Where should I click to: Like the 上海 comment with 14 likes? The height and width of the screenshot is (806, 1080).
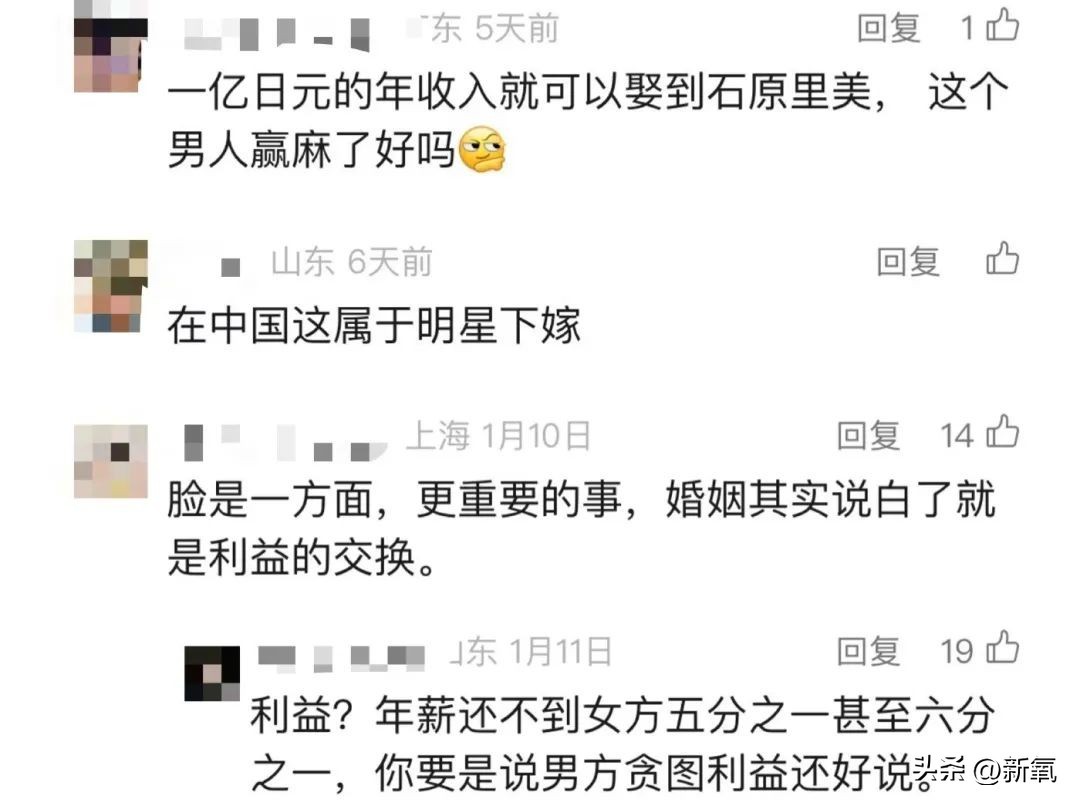pyautogui.click(x=1002, y=433)
